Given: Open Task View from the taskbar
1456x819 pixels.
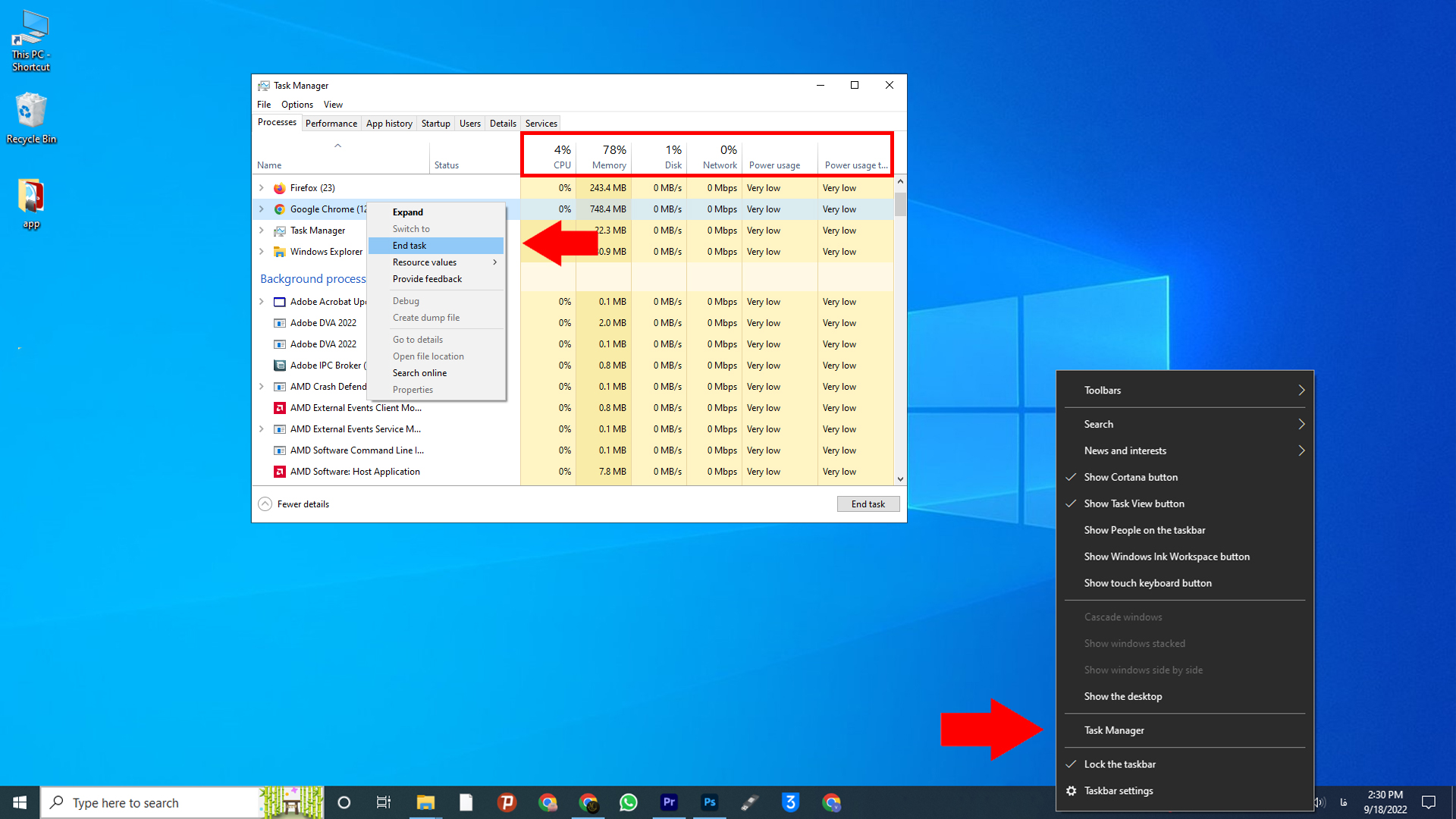Looking at the screenshot, I should coord(384,802).
